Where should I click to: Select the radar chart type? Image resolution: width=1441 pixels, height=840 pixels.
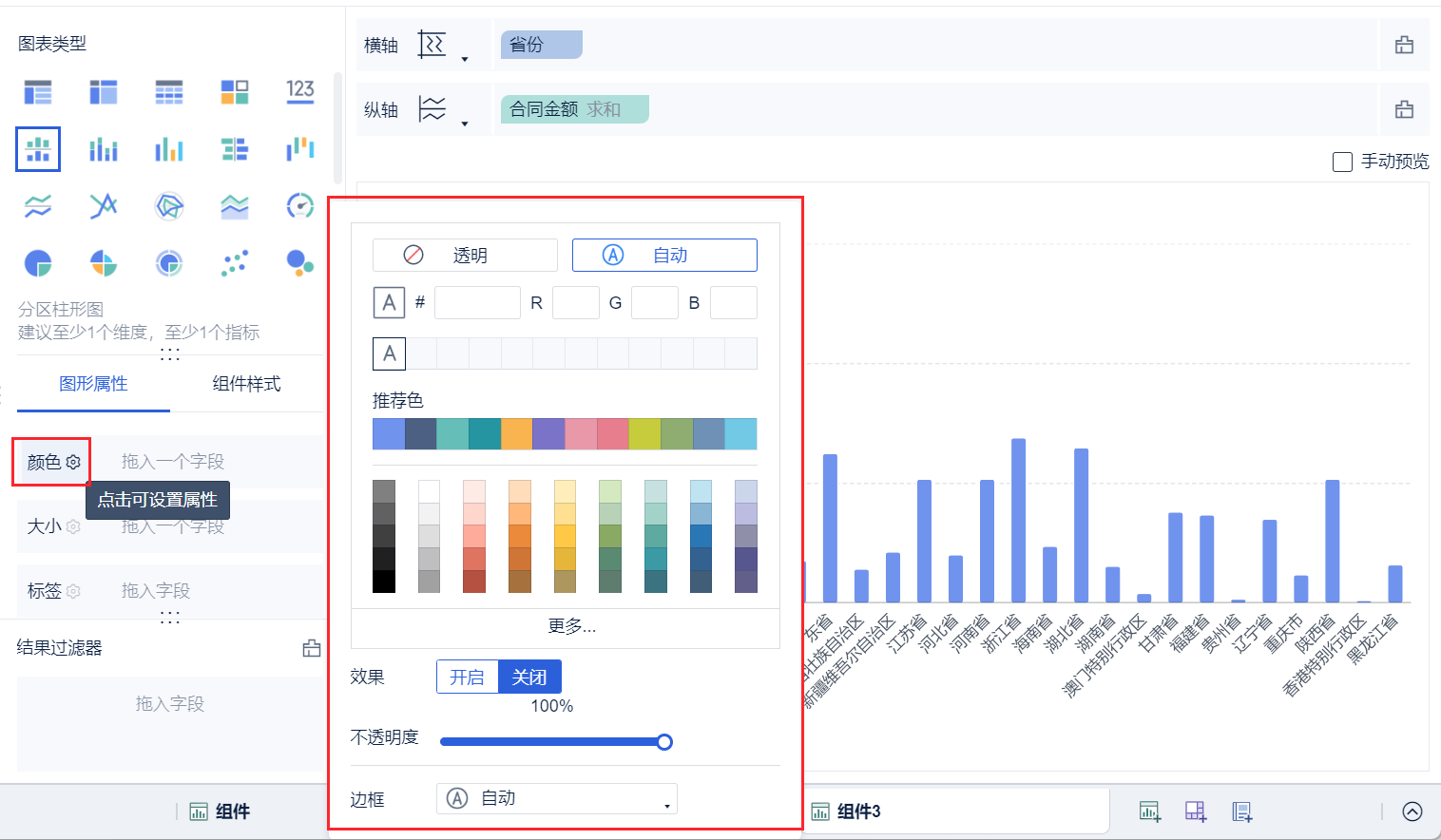tap(169, 206)
